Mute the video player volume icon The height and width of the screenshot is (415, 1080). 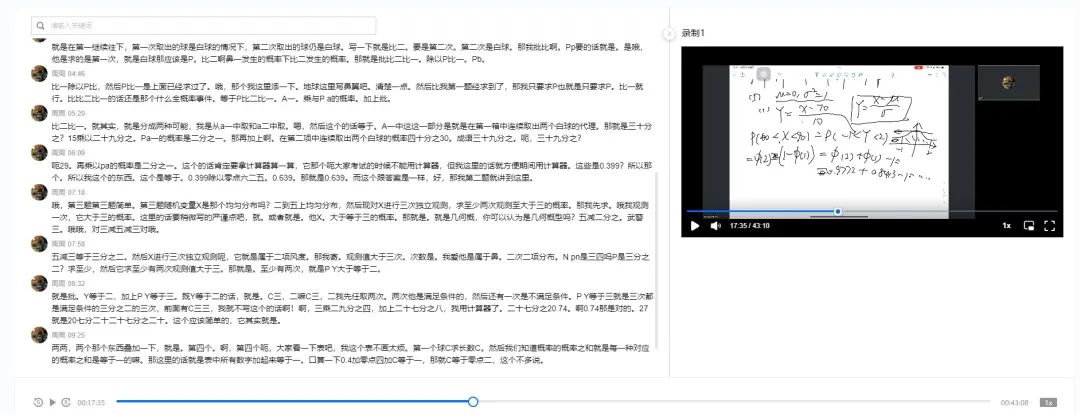point(716,226)
